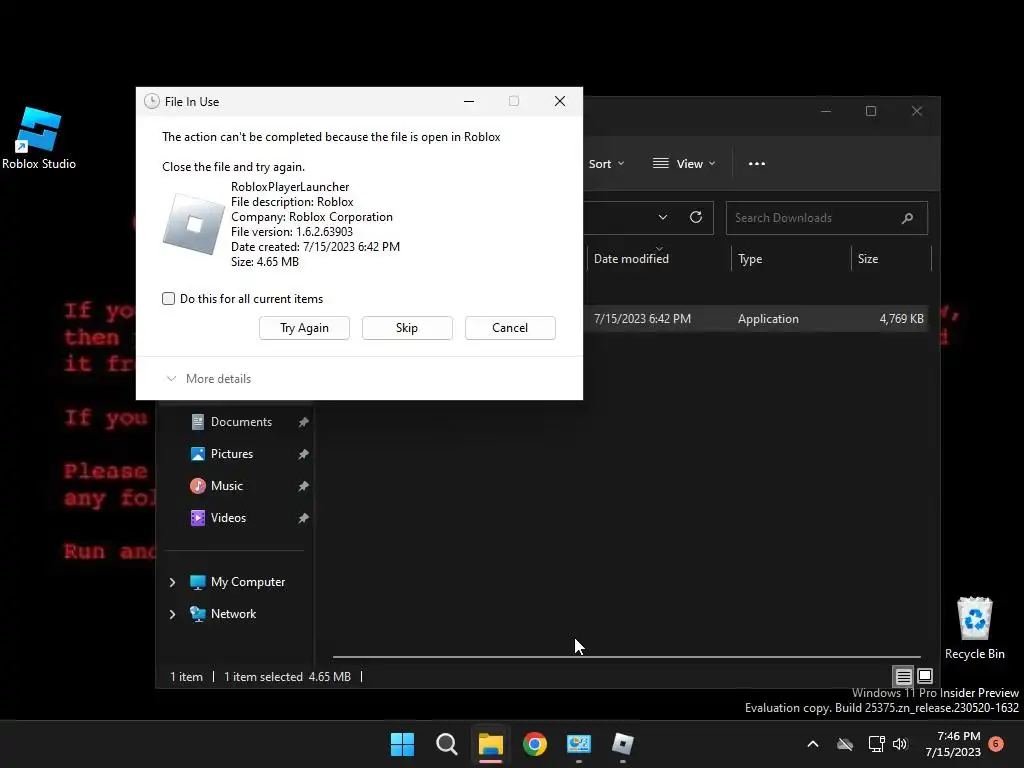Minimize the File Explorer window
1024x768 pixels.
click(x=826, y=111)
